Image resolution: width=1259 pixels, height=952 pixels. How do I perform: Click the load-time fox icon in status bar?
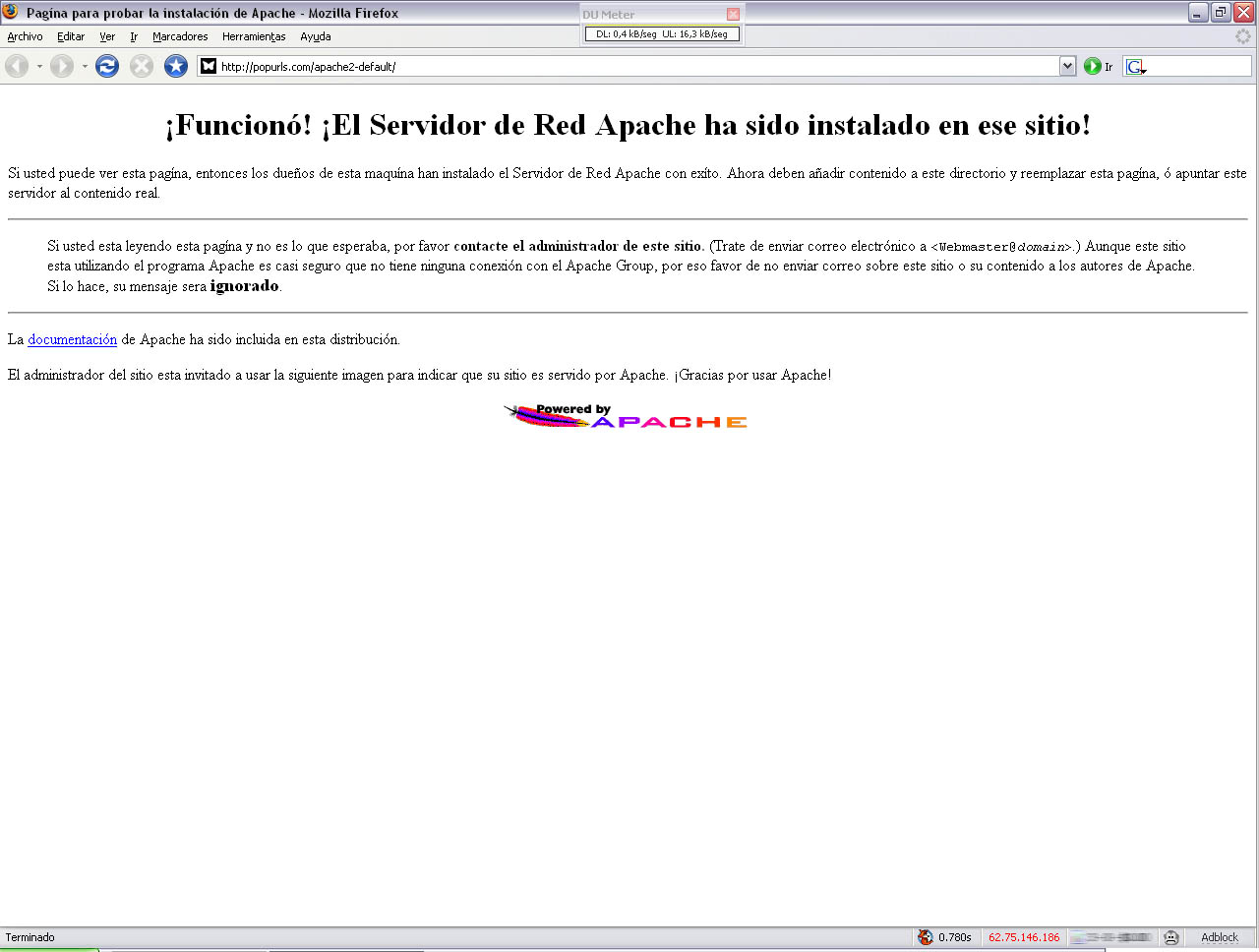pyautogui.click(x=926, y=937)
